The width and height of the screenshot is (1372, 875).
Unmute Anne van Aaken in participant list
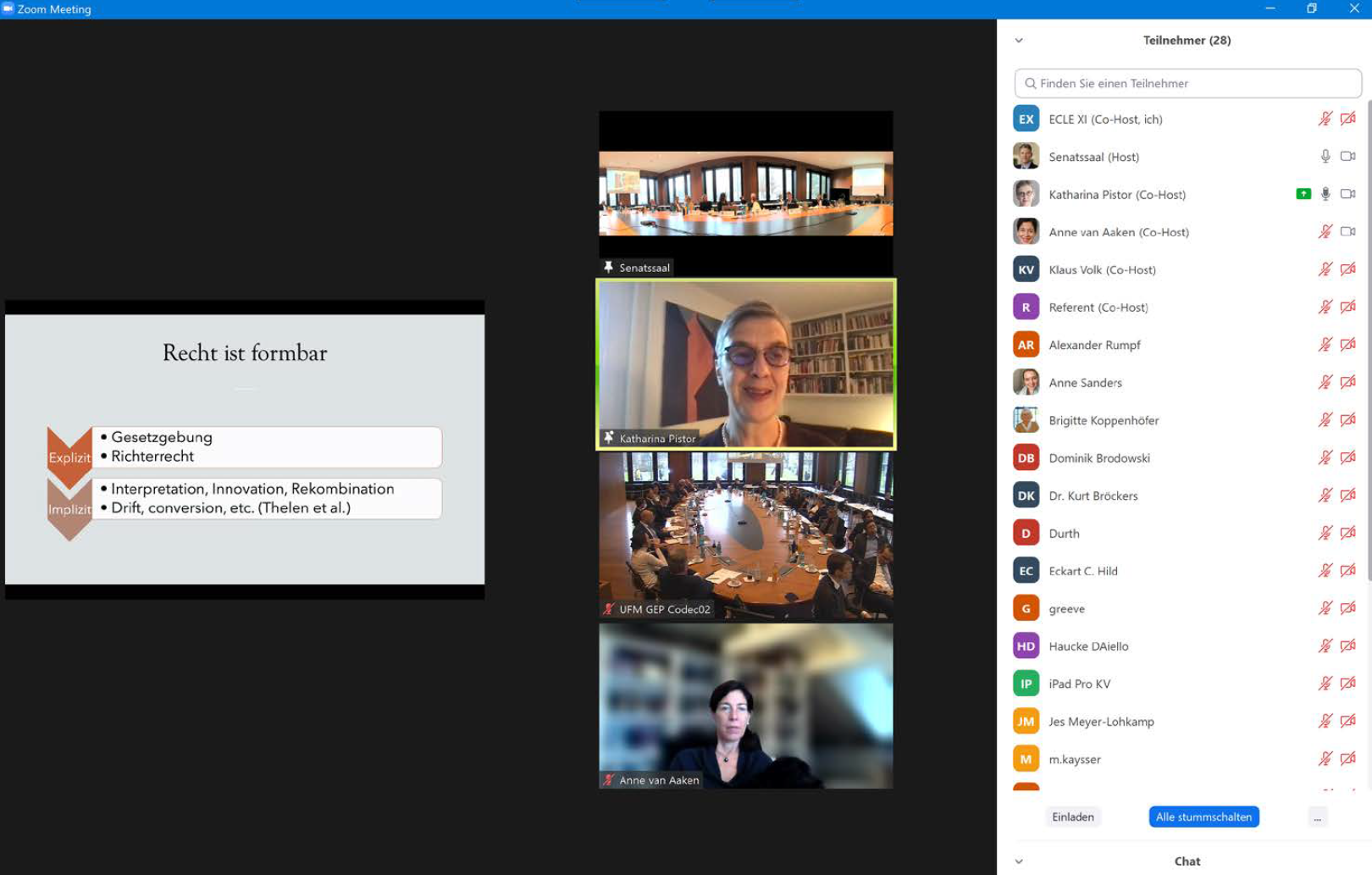[1325, 231]
